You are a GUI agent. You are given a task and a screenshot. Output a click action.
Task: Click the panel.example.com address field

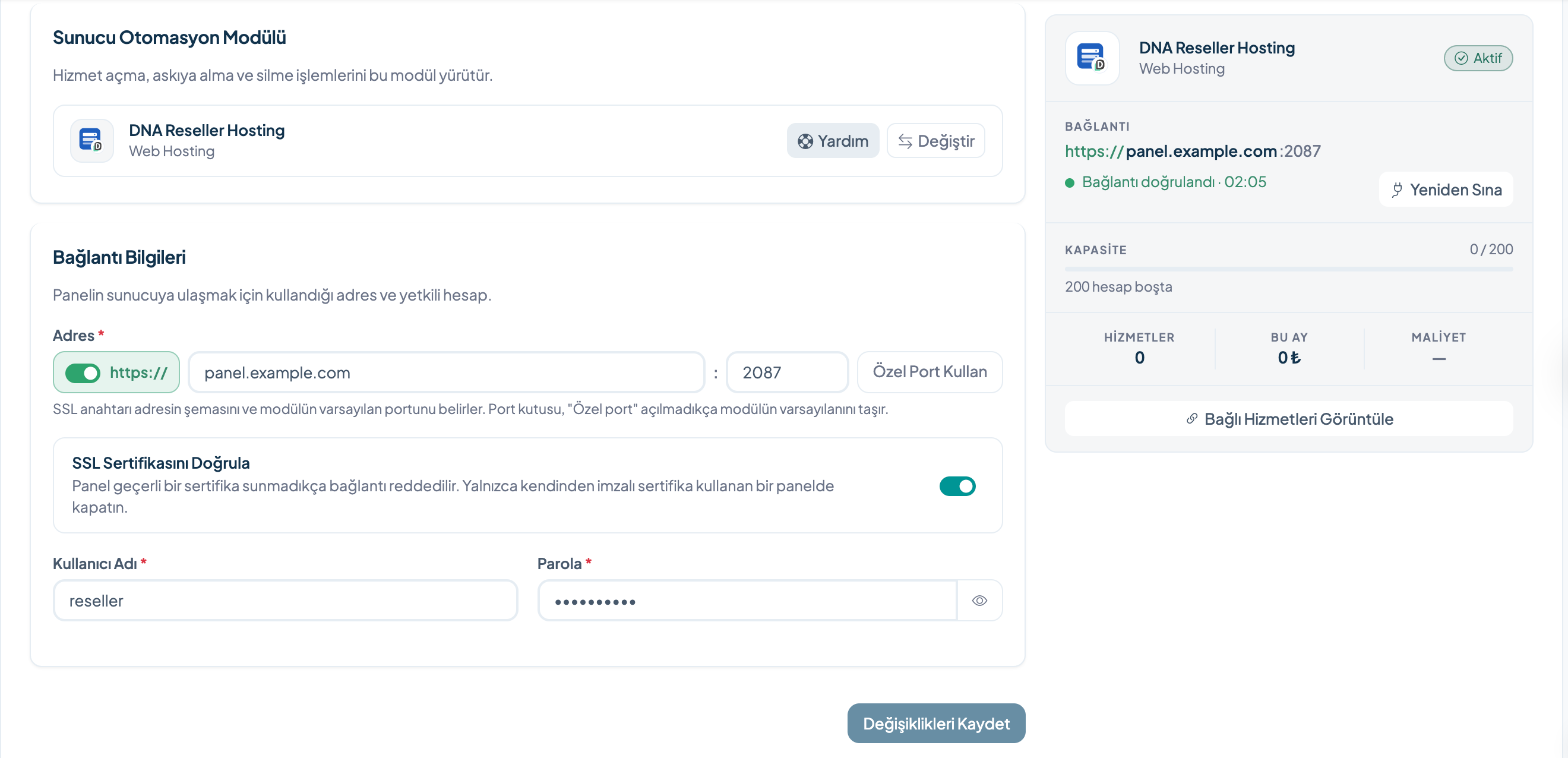(446, 372)
